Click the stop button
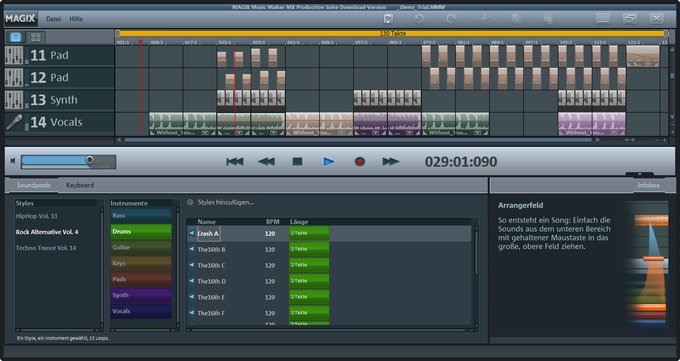The height and width of the screenshot is (361, 680). 297,162
